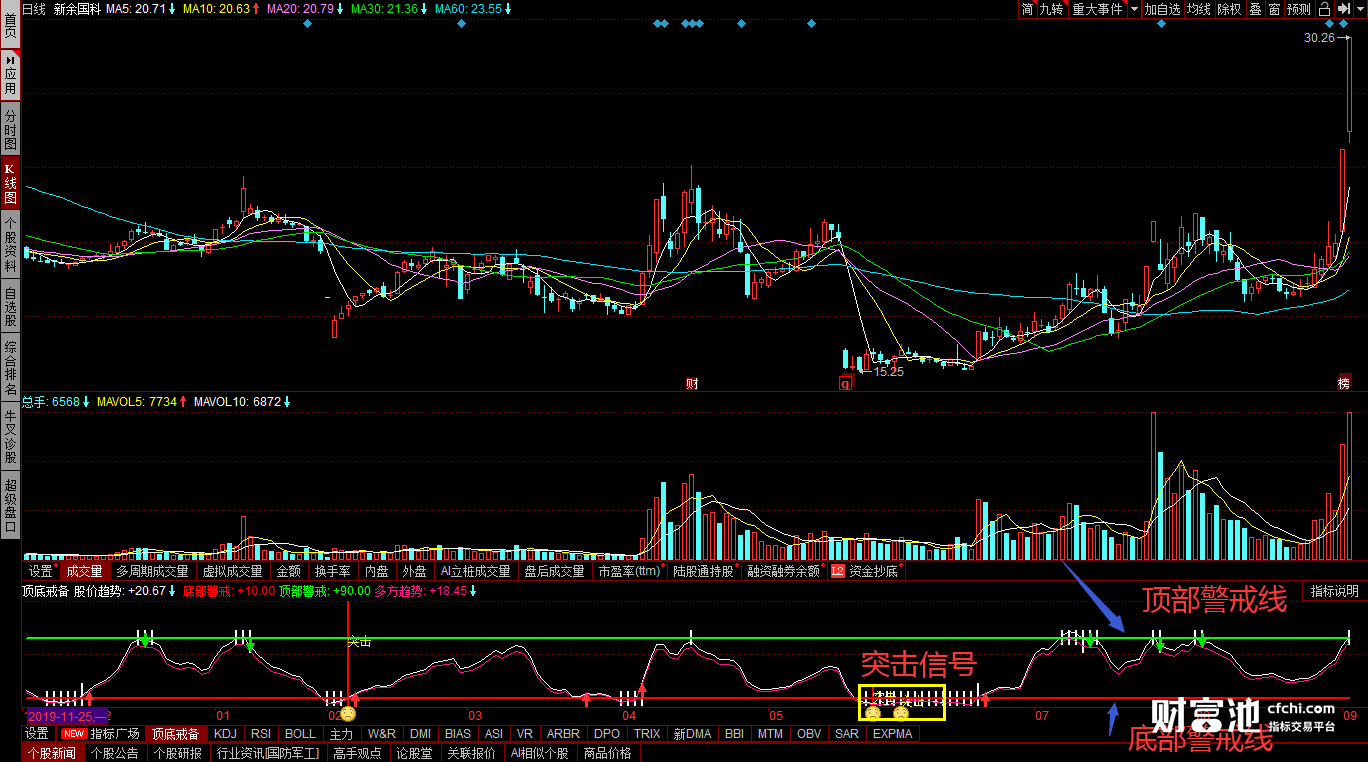
Task: Toggle the 叠 overlay chart option
Action: coord(1255,9)
